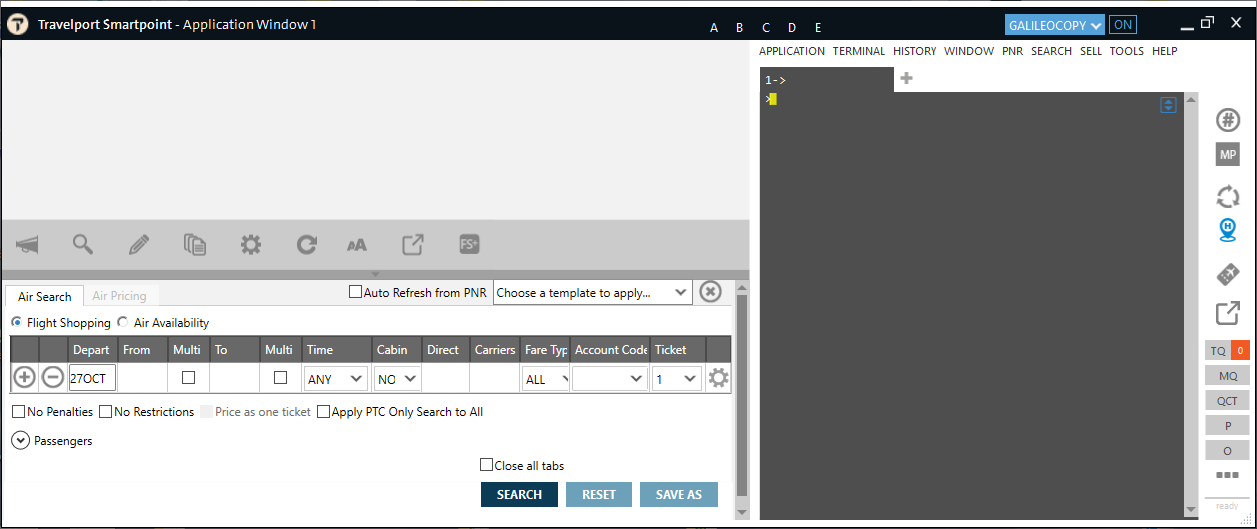
Task: Open the Choose a template dropdown
Action: click(592, 292)
